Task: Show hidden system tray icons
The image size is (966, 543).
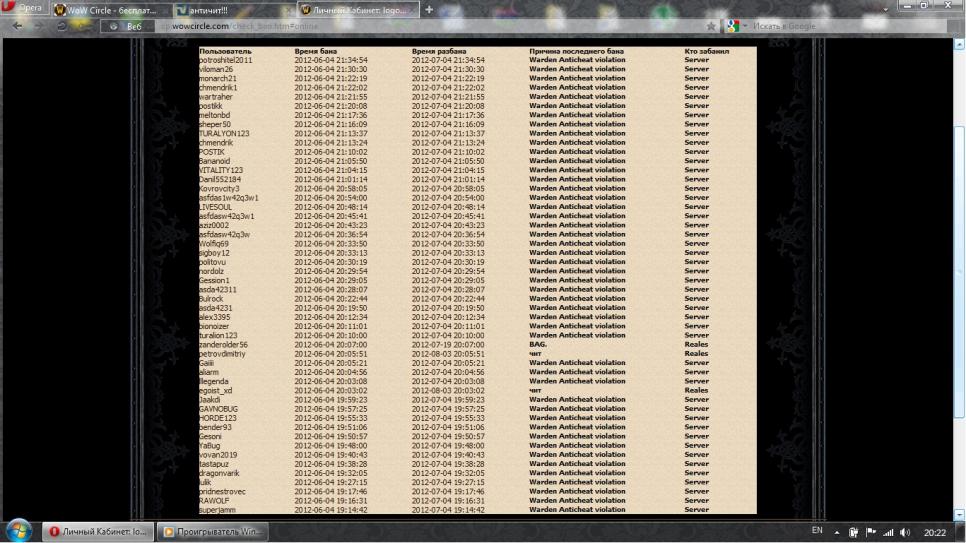Action: (838, 531)
